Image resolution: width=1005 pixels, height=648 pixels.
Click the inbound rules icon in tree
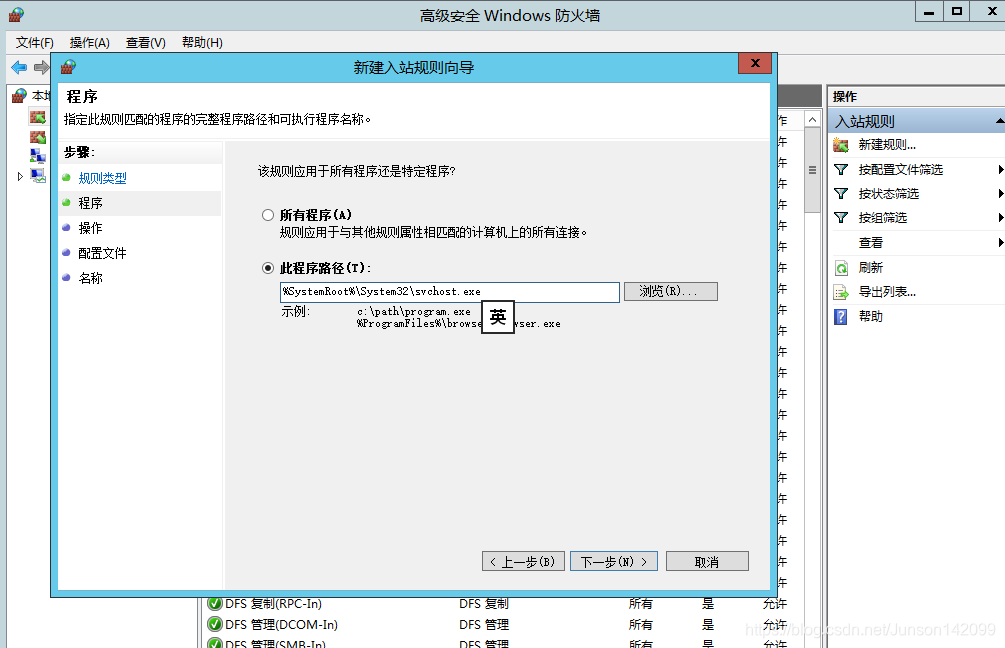(x=38, y=117)
